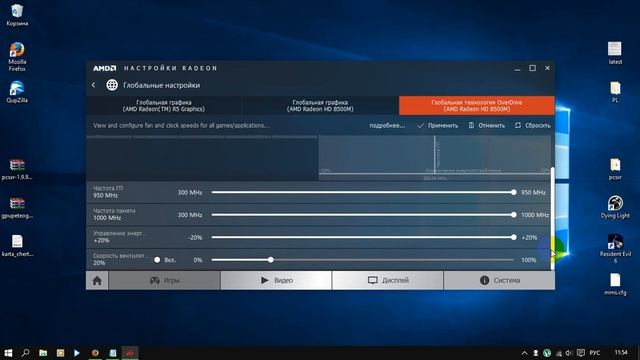Go back with the arrow beside Глобальные настройки
640x360 pixels.
pos(93,85)
